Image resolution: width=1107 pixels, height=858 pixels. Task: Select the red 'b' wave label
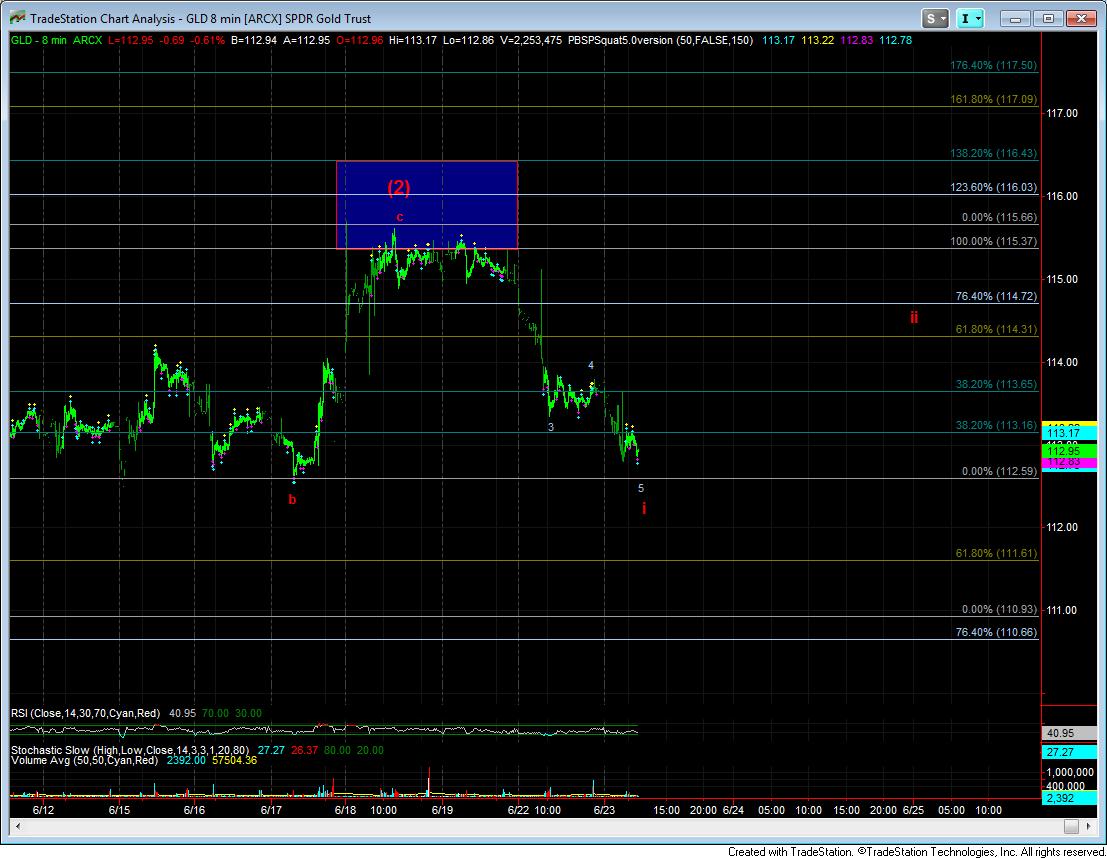click(x=292, y=499)
